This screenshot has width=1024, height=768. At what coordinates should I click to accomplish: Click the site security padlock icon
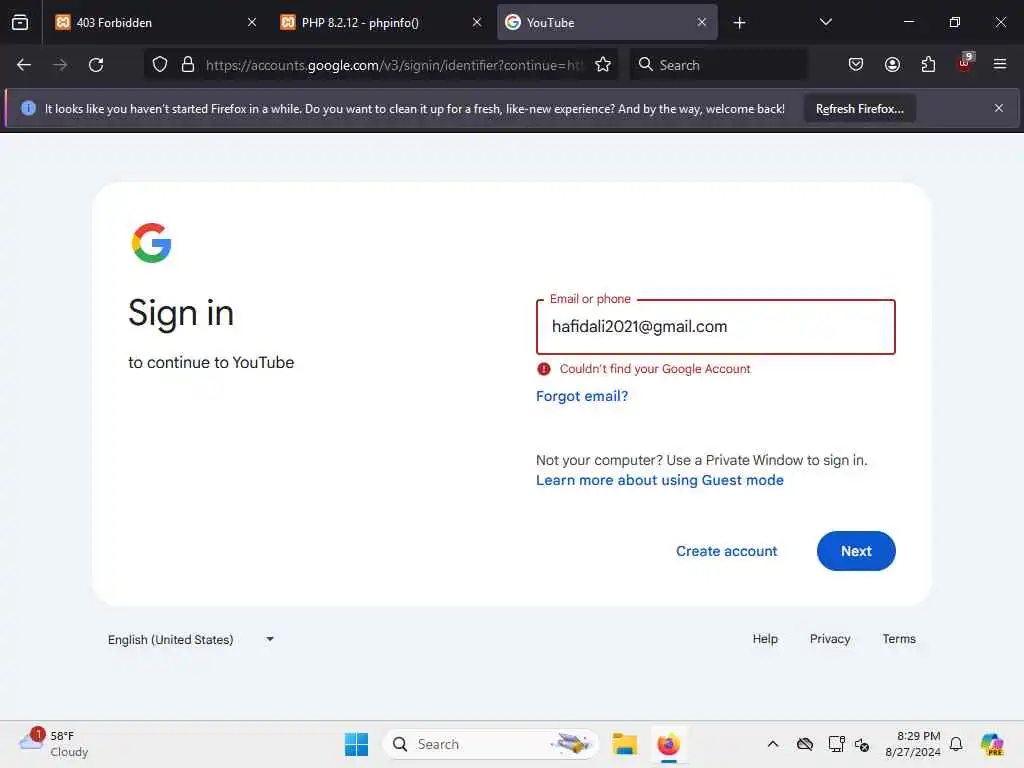pos(188,65)
